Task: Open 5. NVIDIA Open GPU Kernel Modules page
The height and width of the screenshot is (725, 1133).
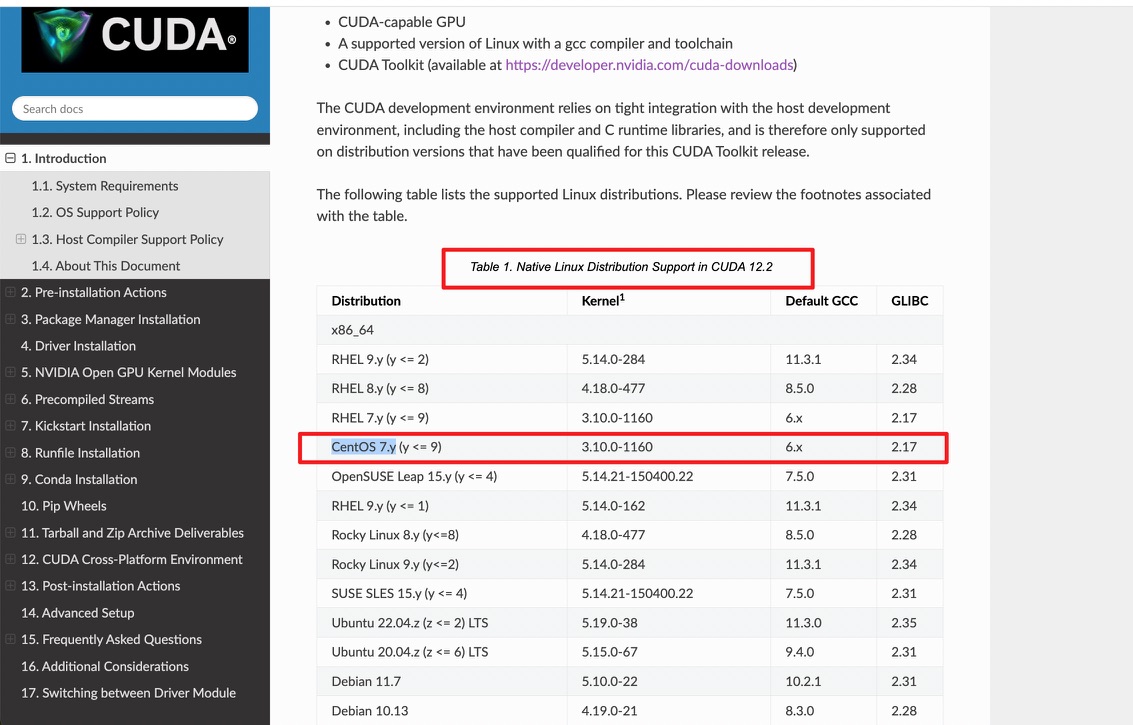Action: pyautogui.click(x=129, y=372)
